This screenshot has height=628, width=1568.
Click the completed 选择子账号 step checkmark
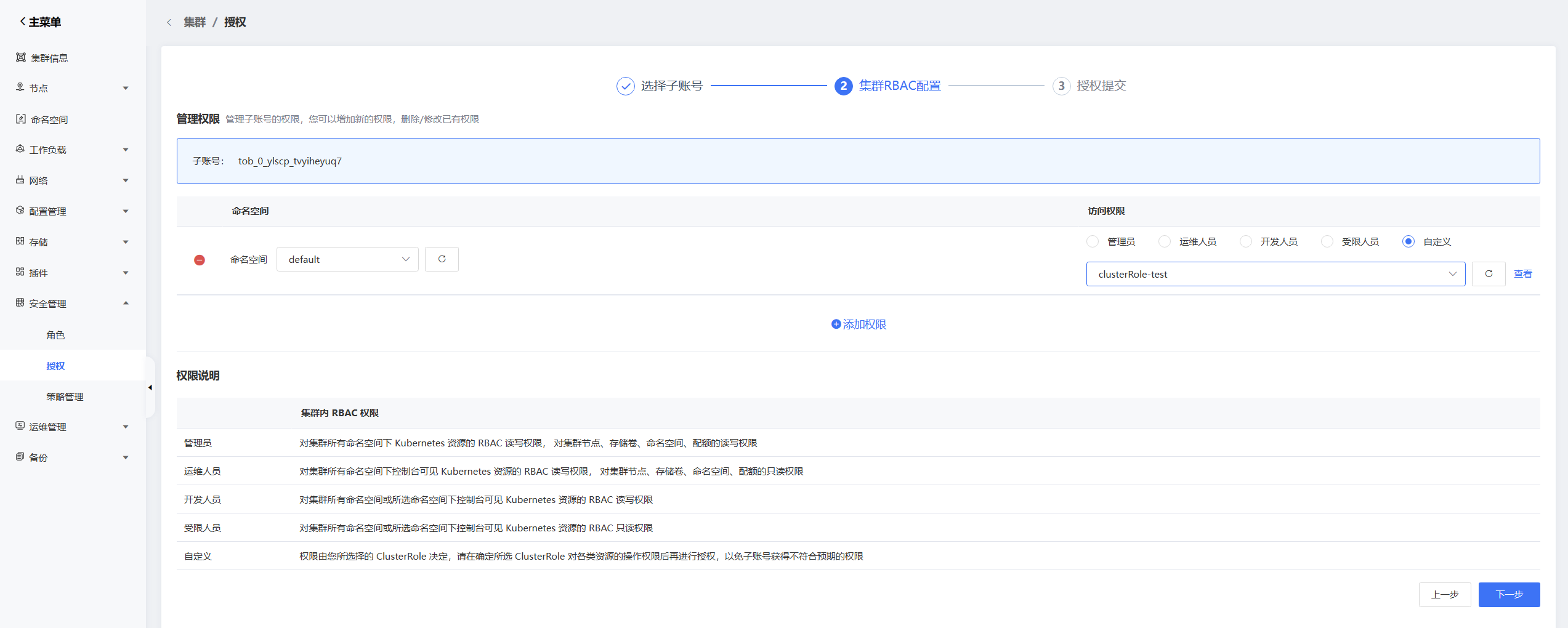coord(625,86)
